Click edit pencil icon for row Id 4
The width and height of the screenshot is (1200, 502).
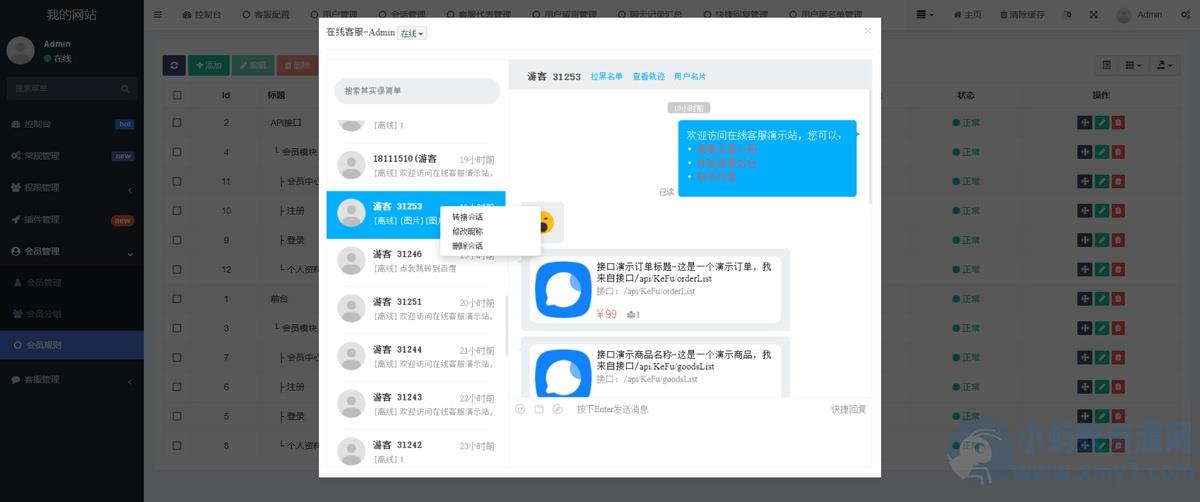(1101, 152)
